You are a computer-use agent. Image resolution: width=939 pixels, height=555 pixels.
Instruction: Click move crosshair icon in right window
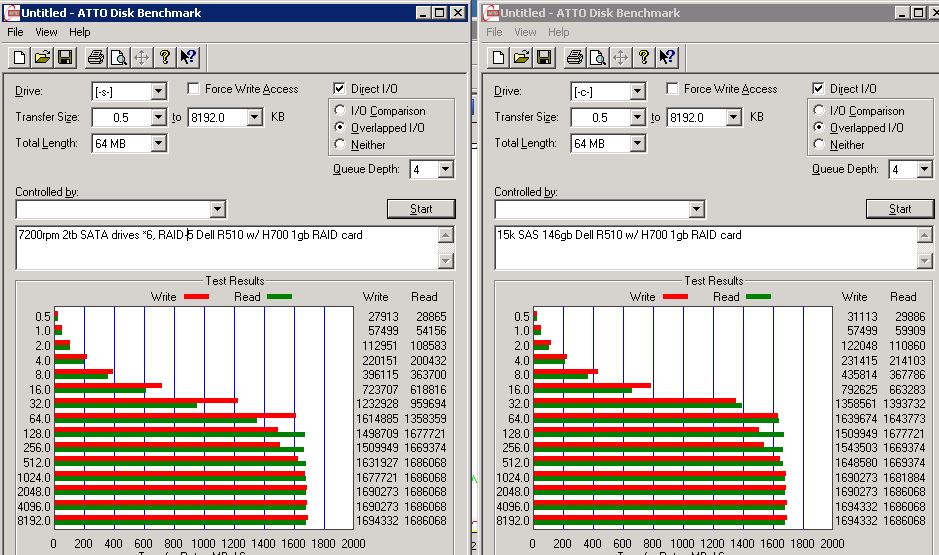(x=620, y=57)
